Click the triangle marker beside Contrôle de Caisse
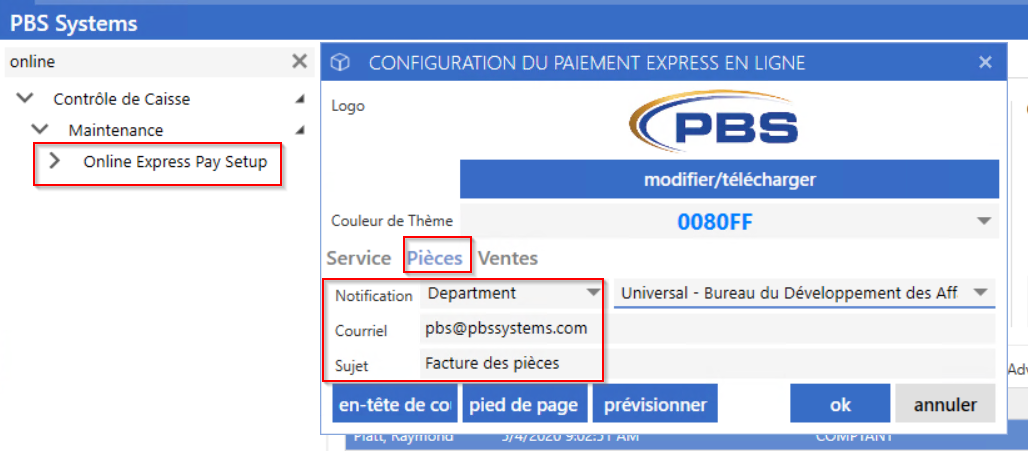Viewport: 1028px width, 451px height. tap(300, 100)
